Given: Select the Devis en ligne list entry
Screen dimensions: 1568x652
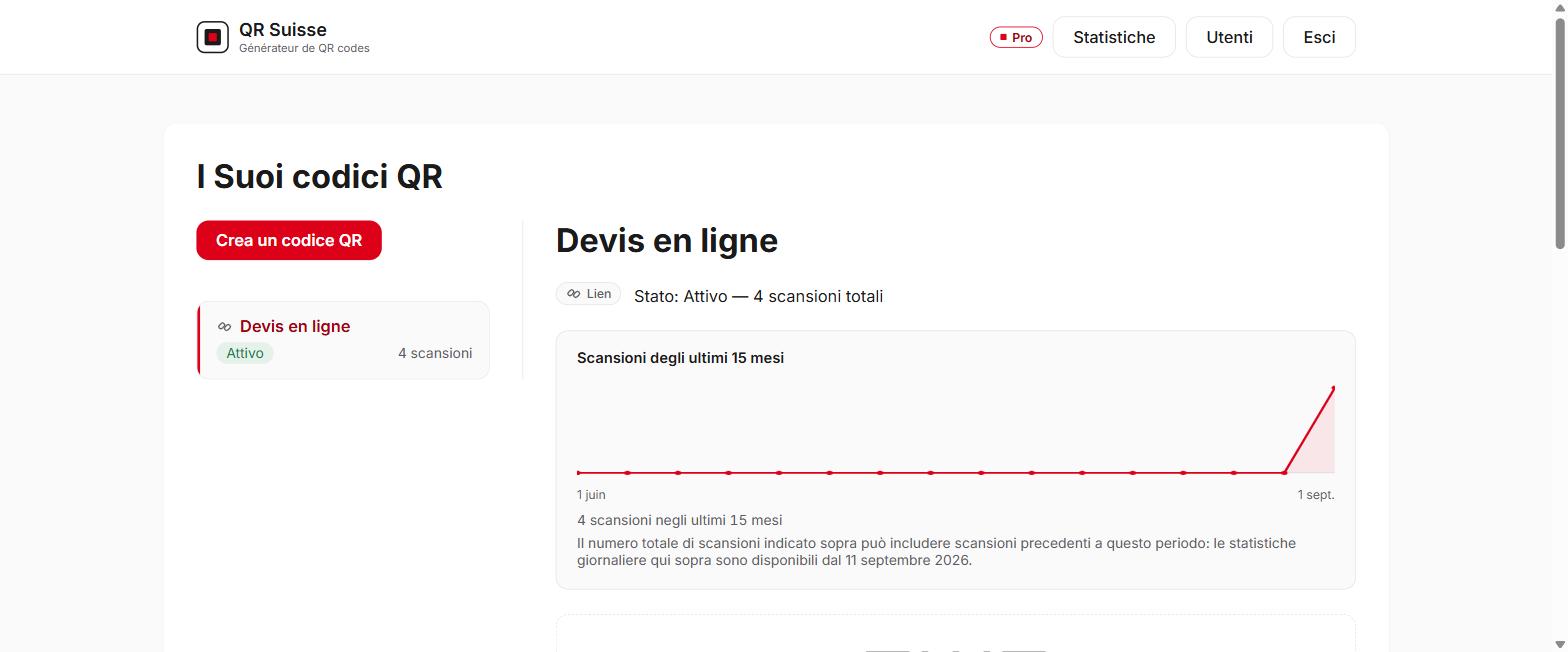Looking at the screenshot, I should (343, 340).
